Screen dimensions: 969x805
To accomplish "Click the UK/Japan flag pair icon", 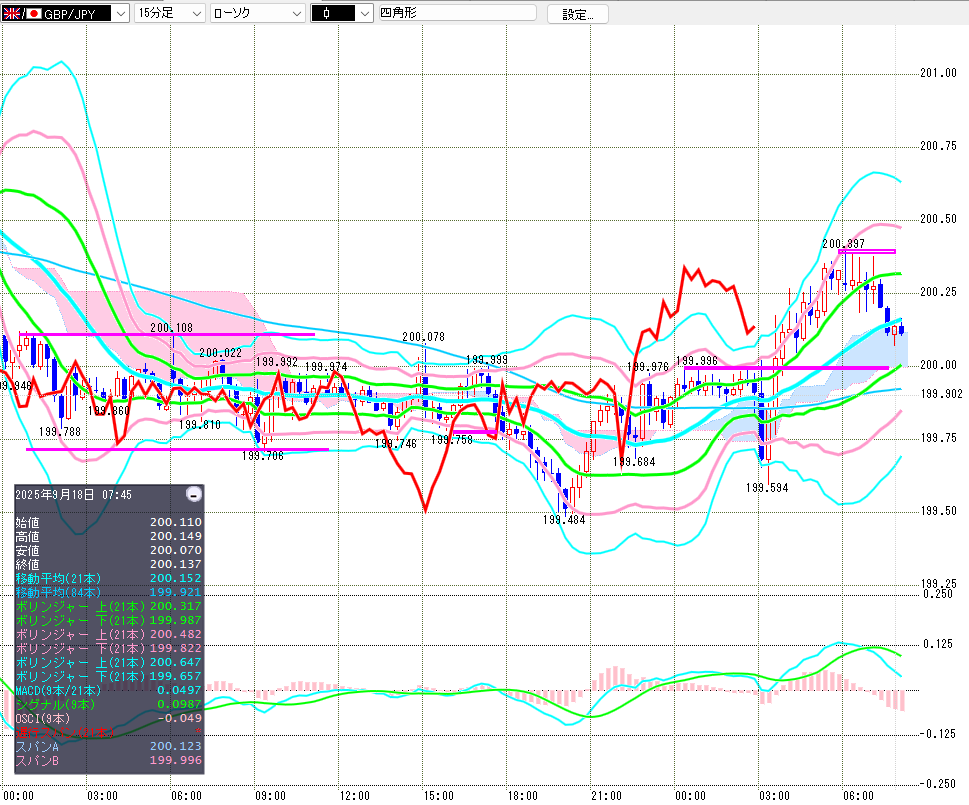I will [x=22, y=14].
